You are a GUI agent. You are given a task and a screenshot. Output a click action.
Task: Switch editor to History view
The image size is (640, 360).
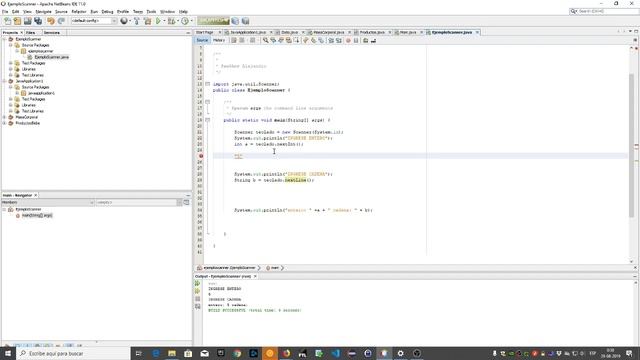pyautogui.click(x=219, y=40)
